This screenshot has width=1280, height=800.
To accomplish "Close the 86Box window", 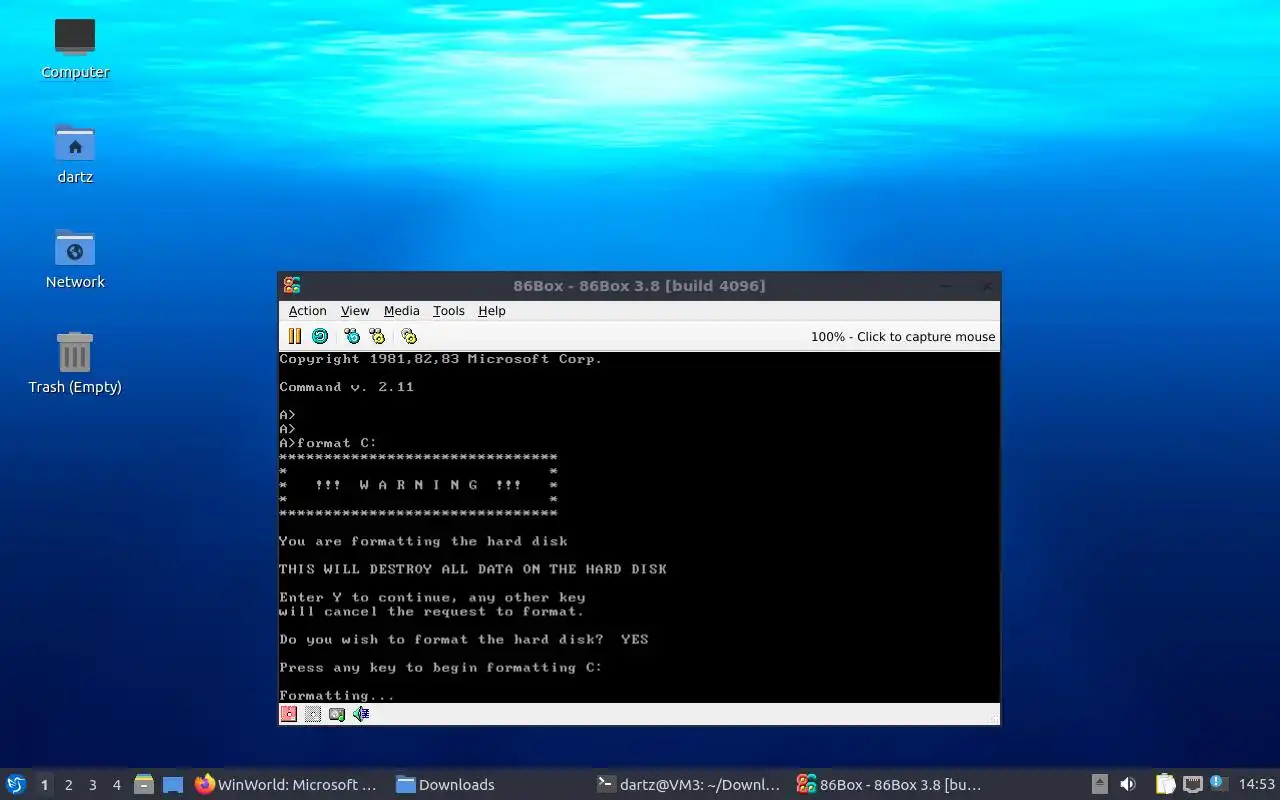I will [986, 286].
